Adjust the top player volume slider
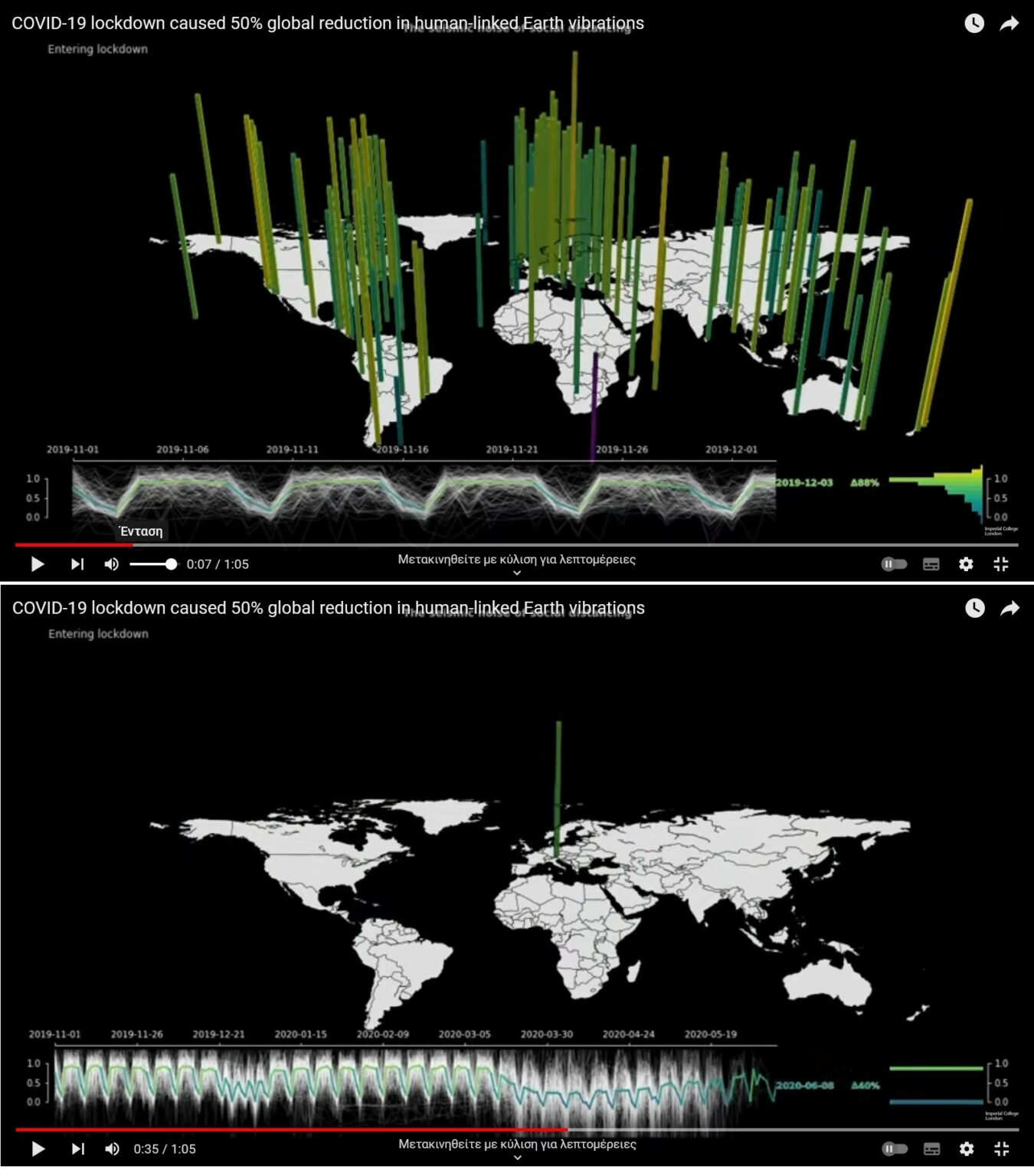The width and height of the screenshot is (1034, 1176). [x=153, y=564]
